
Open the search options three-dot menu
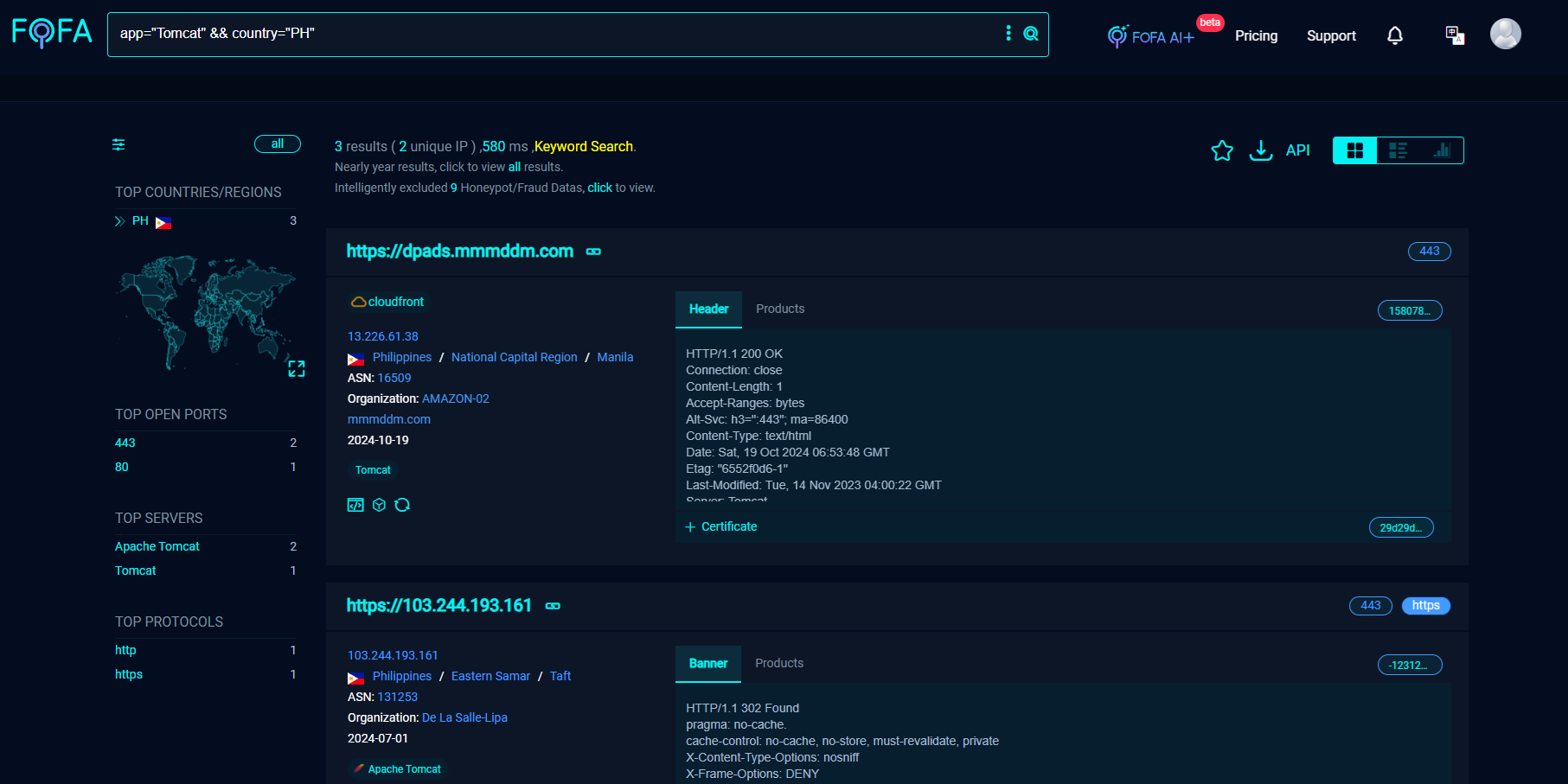(1008, 33)
